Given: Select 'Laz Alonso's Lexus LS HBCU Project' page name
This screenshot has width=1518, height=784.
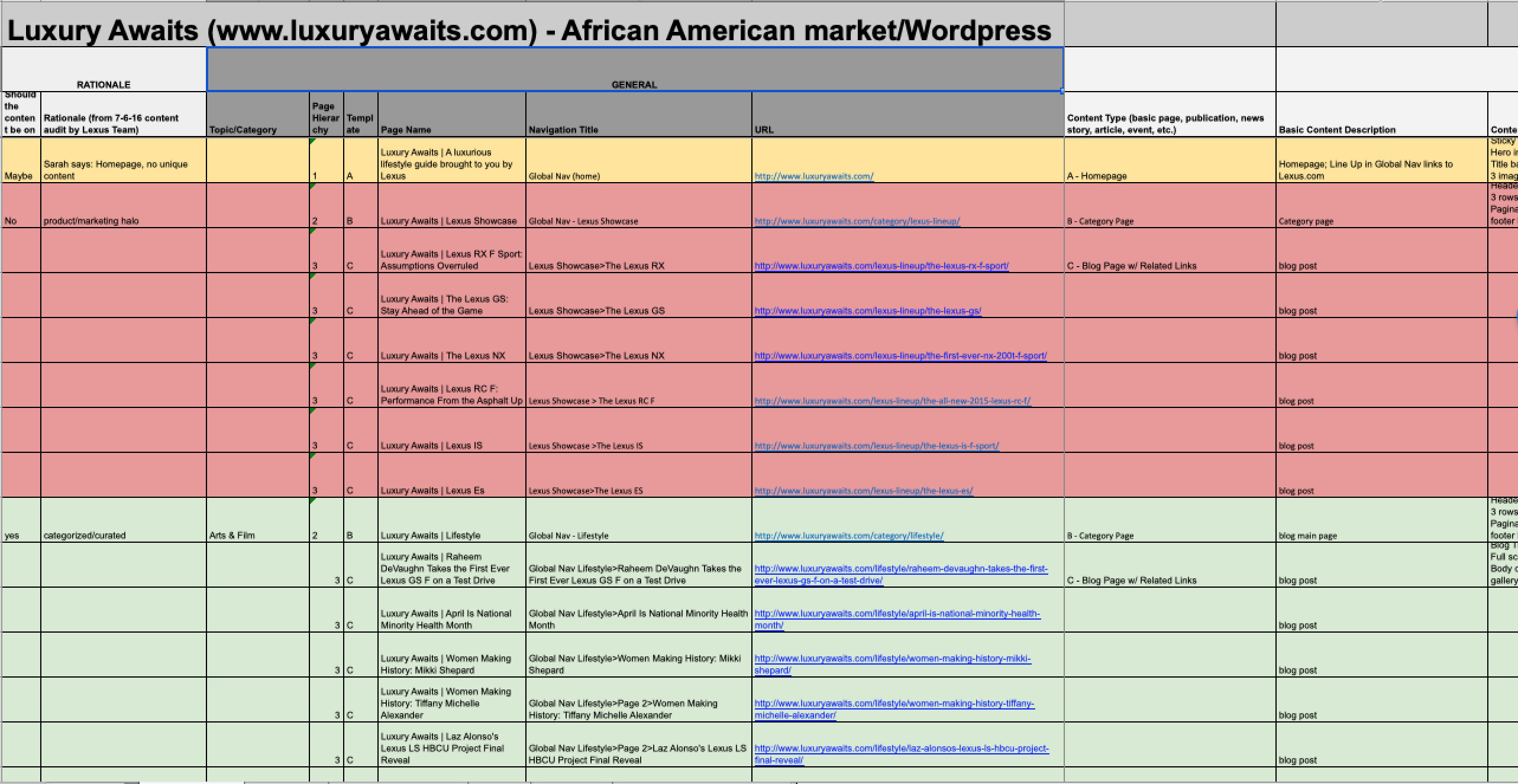Looking at the screenshot, I should (x=452, y=744).
